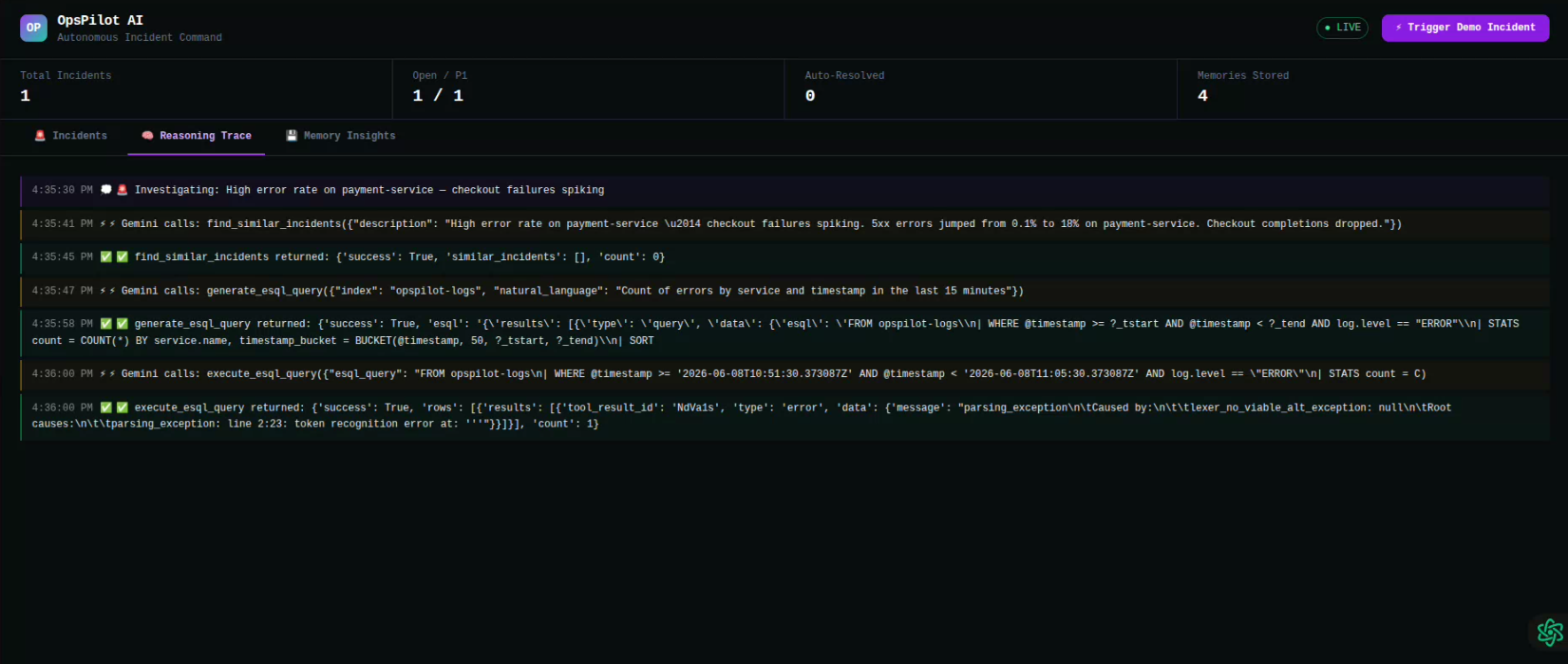Image resolution: width=1568 pixels, height=664 pixels.
Task: Click the 'Investigating: High error rate' trace entry
Action: click(784, 191)
